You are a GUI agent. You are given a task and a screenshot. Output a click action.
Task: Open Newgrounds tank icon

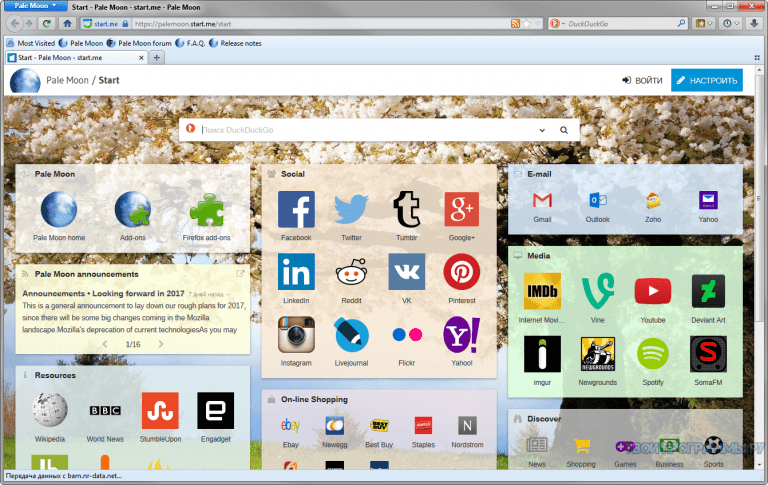[598, 354]
